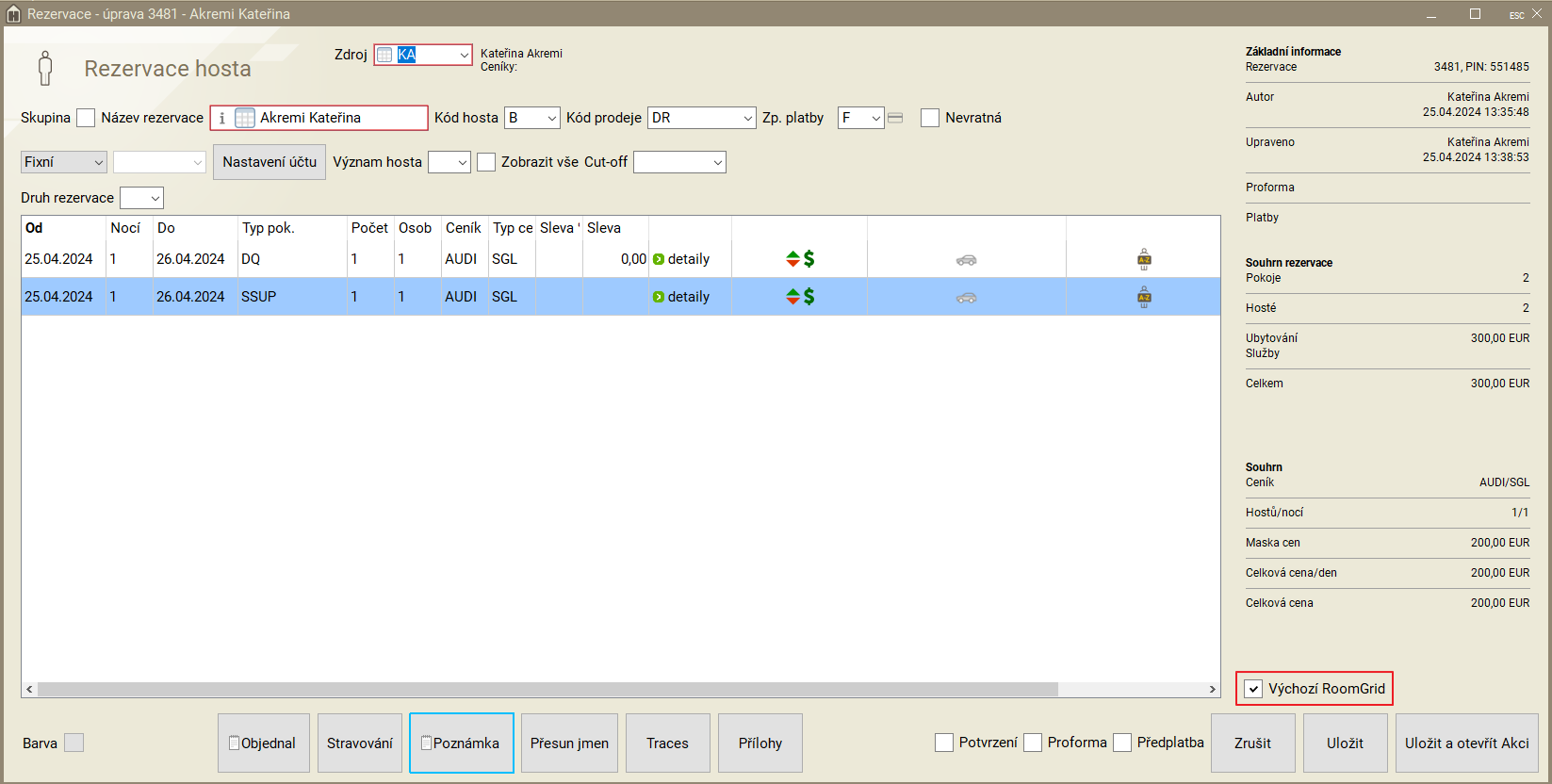Enable the Nevratná checkbox
1552x784 pixels.
(930, 118)
